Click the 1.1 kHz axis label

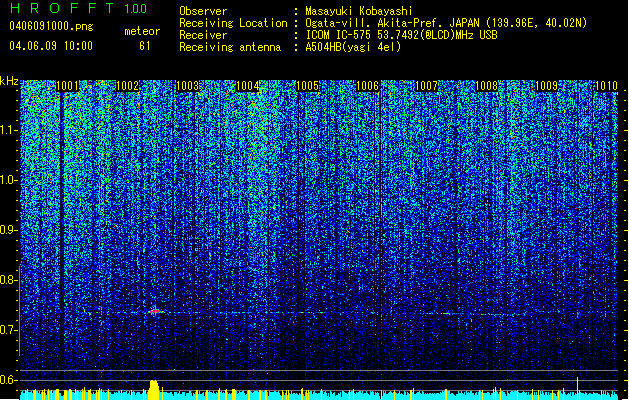coord(8,130)
